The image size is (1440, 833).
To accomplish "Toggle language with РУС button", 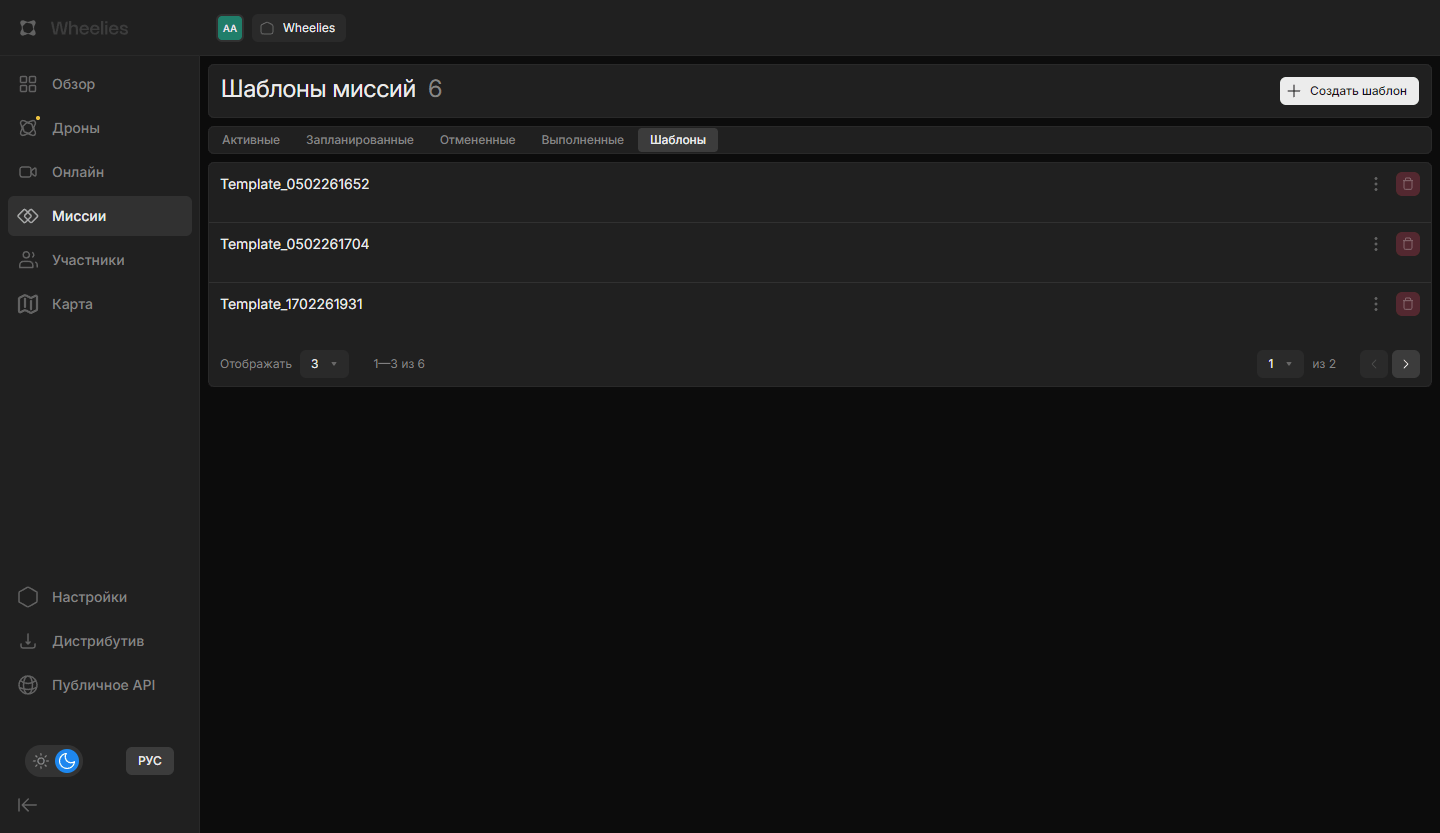I will click(x=150, y=761).
